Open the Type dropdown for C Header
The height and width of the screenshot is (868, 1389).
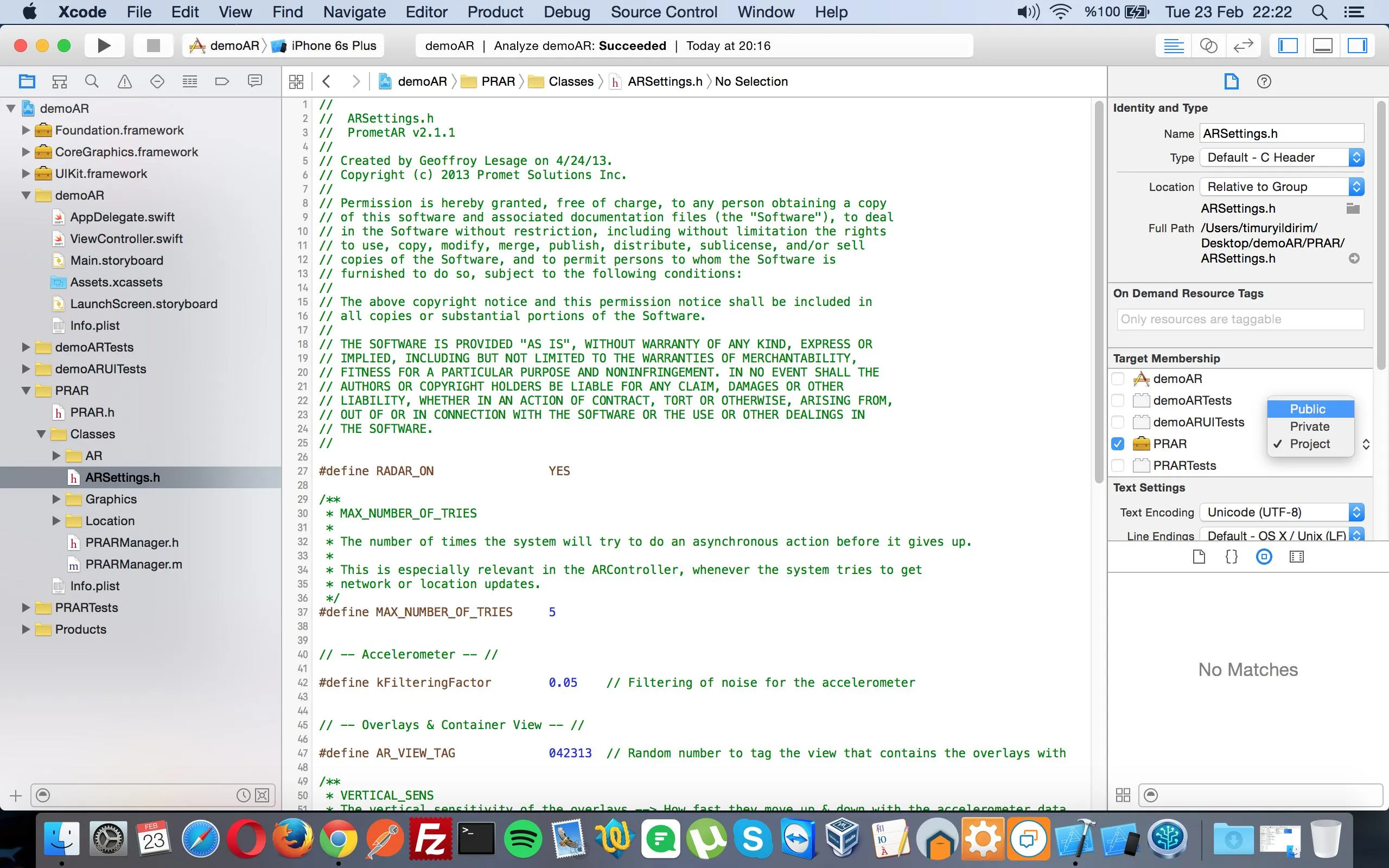click(1281, 157)
